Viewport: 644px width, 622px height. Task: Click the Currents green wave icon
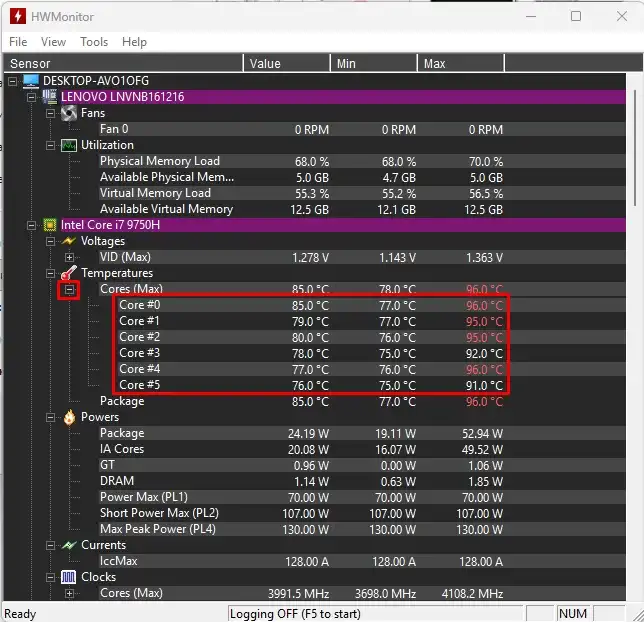[69, 545]
